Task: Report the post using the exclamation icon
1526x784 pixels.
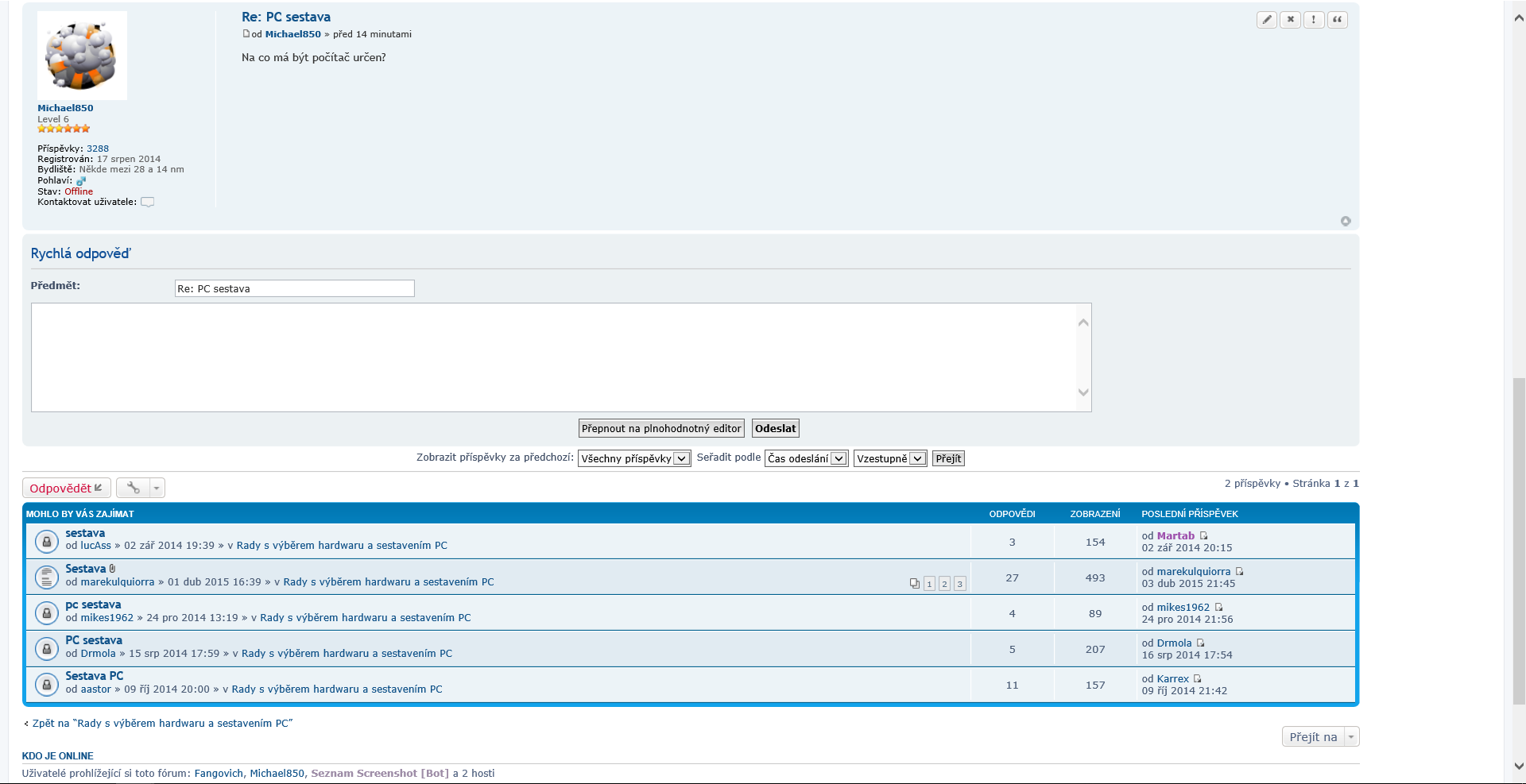Action: click(1314, 20)
